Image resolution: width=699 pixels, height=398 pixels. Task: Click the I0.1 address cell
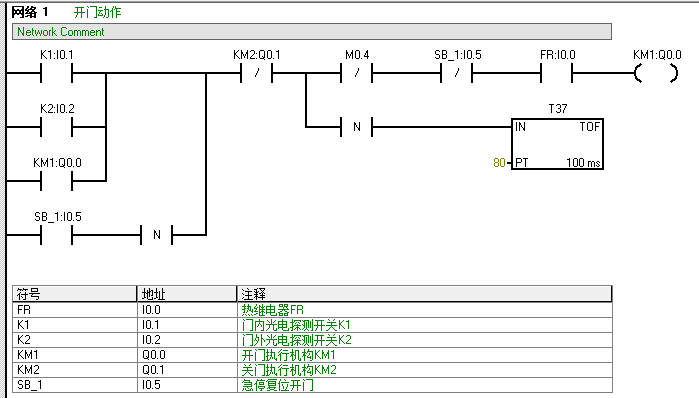tap(187, 325)
